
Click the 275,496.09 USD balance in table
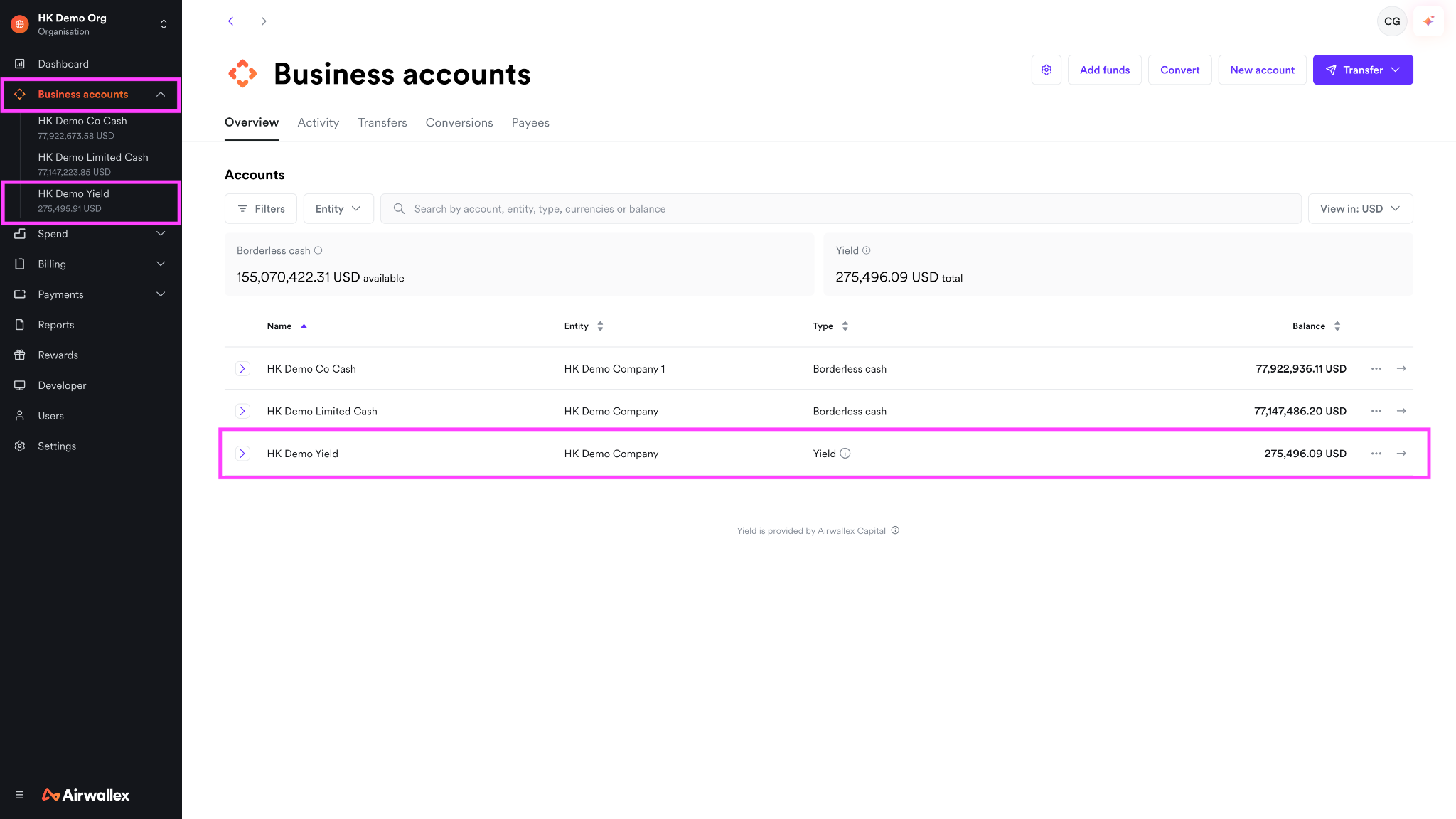(1305, 454)
